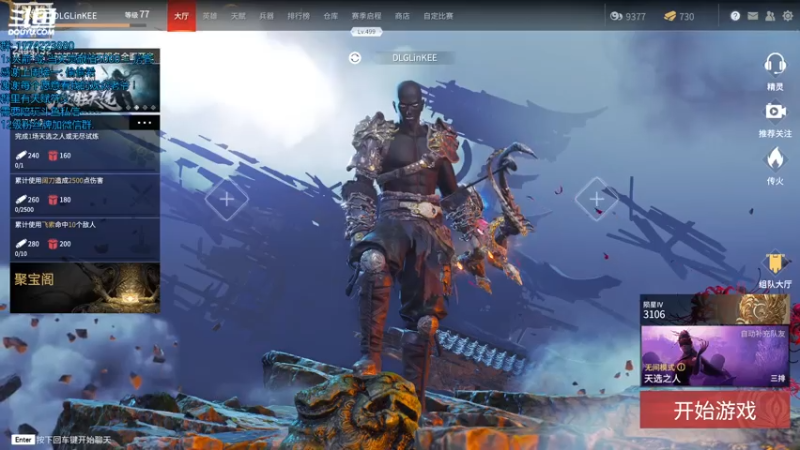Open the friends list icon
This screenshot has height=450, width=800.
pyautogui.click(x=770, y=16)
